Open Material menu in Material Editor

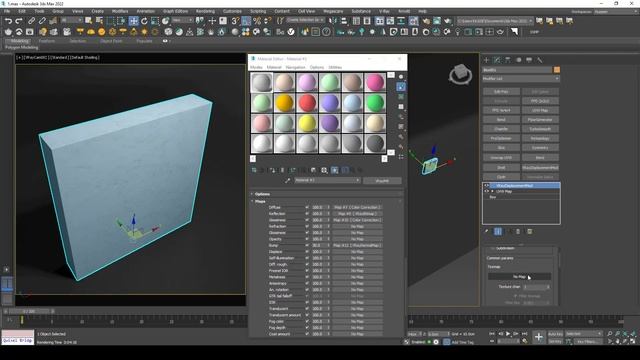274,67
